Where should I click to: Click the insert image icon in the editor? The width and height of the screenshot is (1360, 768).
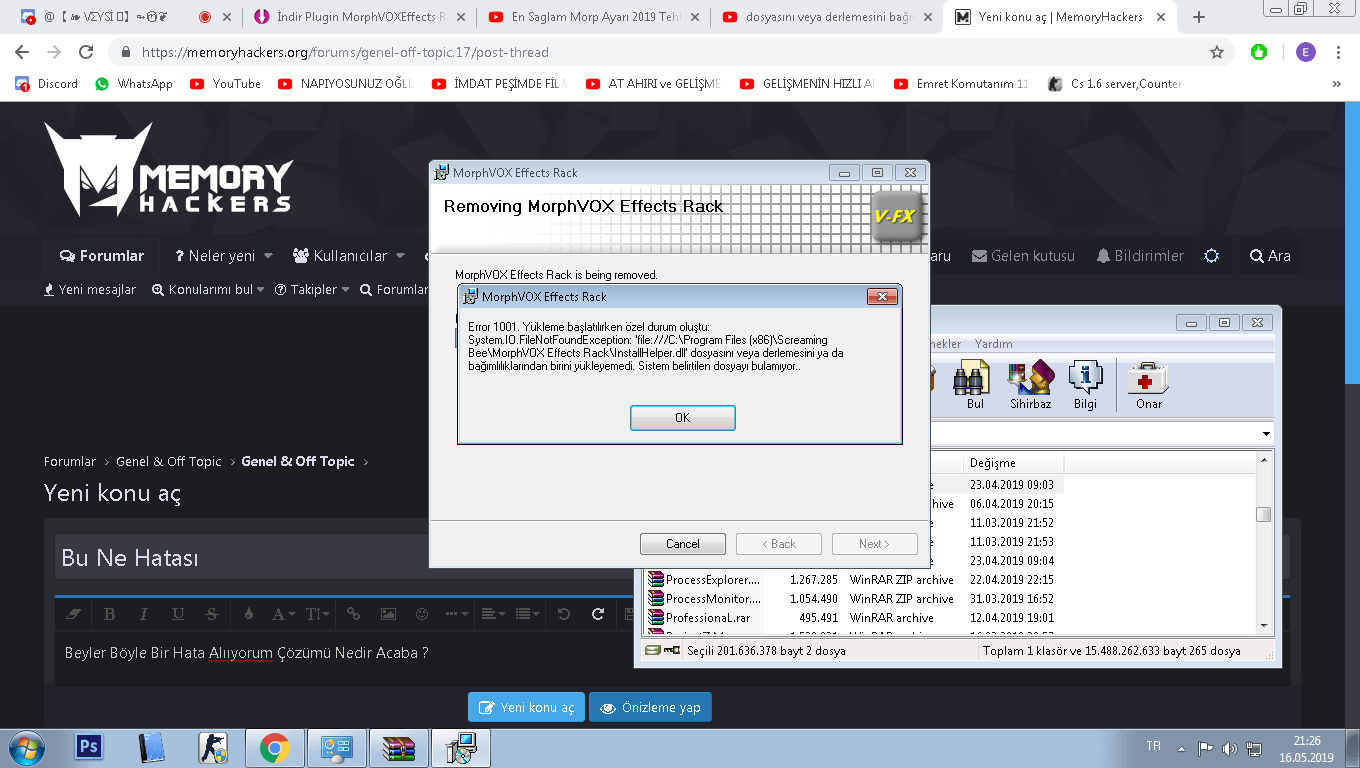pos(388,614)
